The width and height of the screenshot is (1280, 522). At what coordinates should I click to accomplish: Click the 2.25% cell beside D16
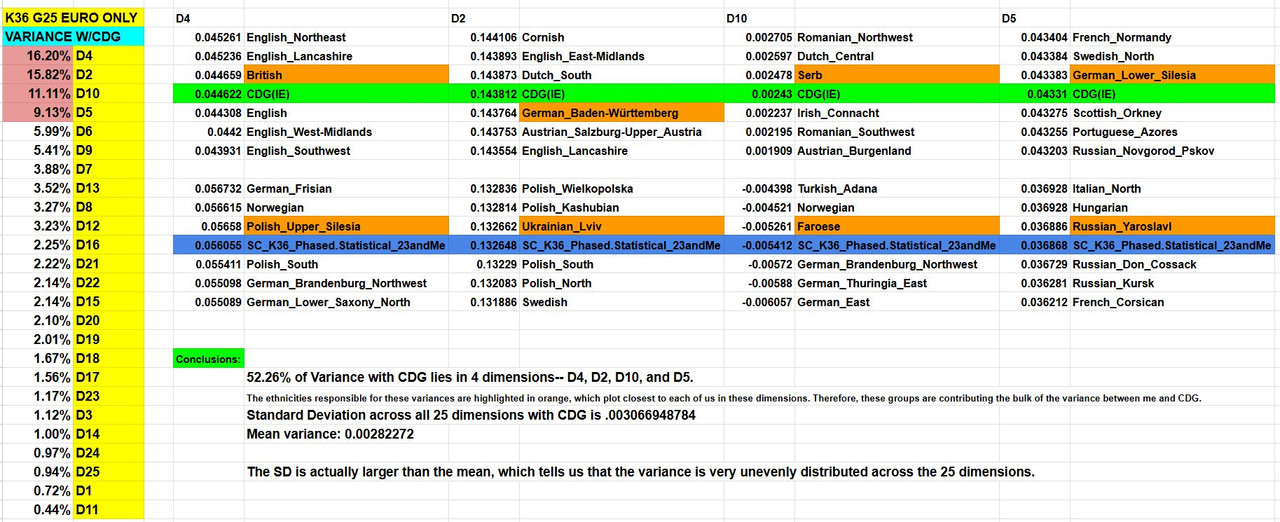(x=36, y=245)
